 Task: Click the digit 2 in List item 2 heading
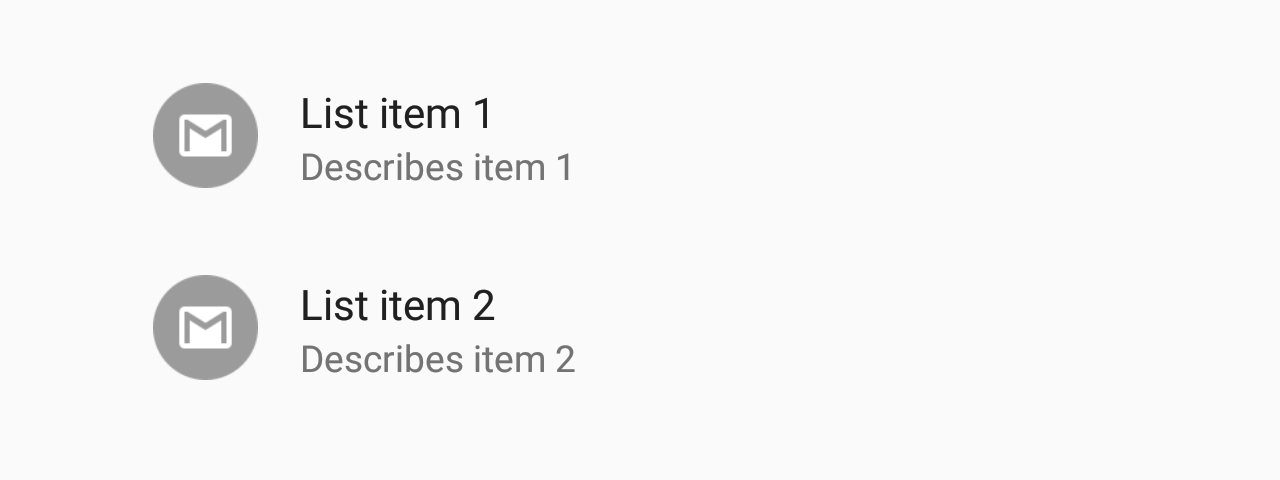pyautogui.click(x=483, y=306)
